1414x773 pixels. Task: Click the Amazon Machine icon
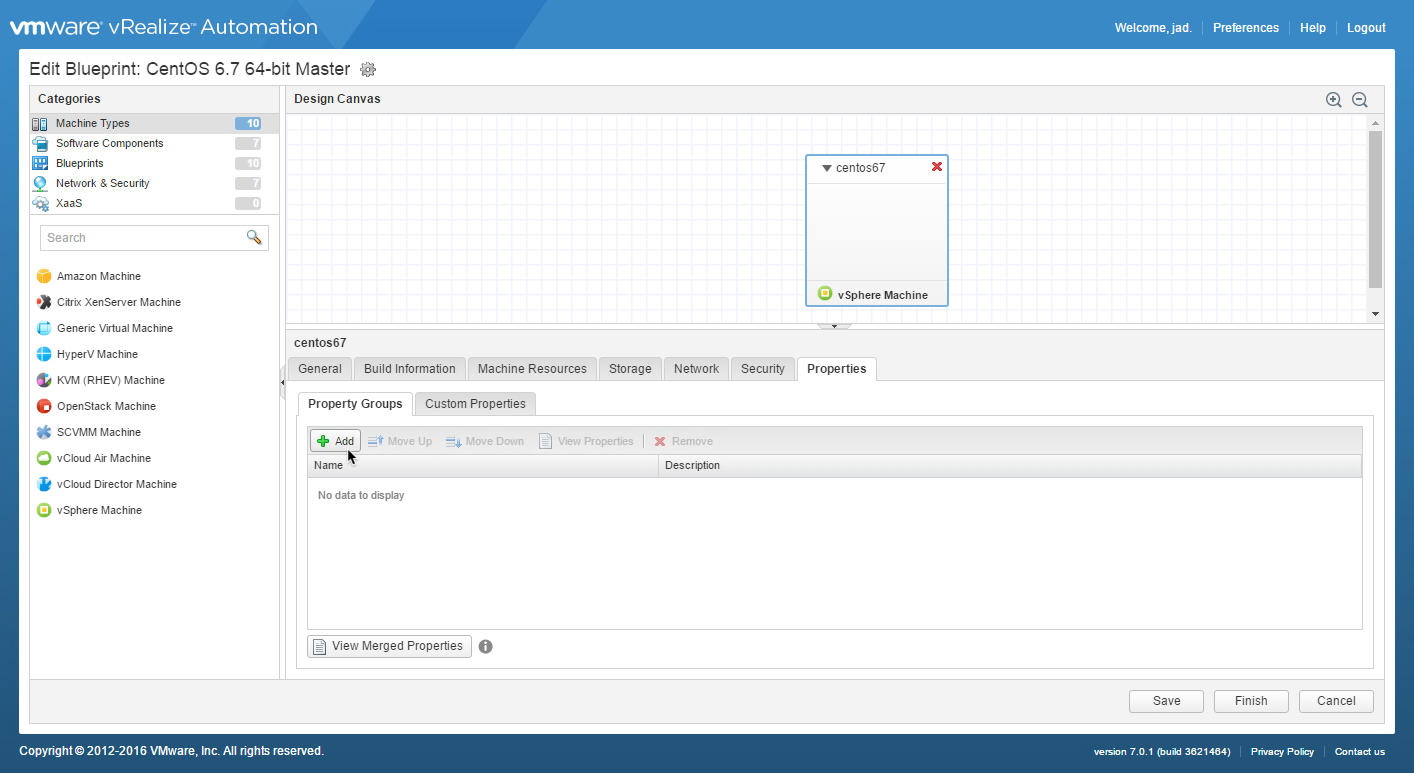pyautogui.click(x=44, y=276)
